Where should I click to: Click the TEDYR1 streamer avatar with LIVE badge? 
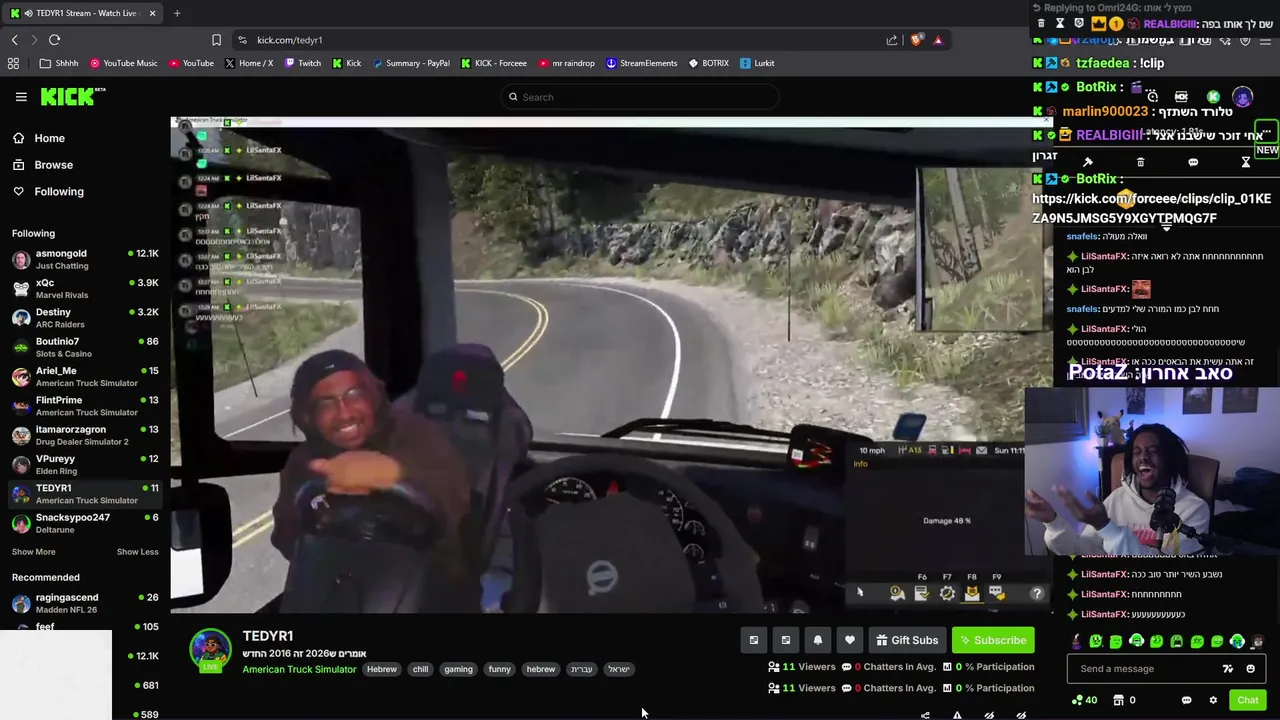point(210,650)
